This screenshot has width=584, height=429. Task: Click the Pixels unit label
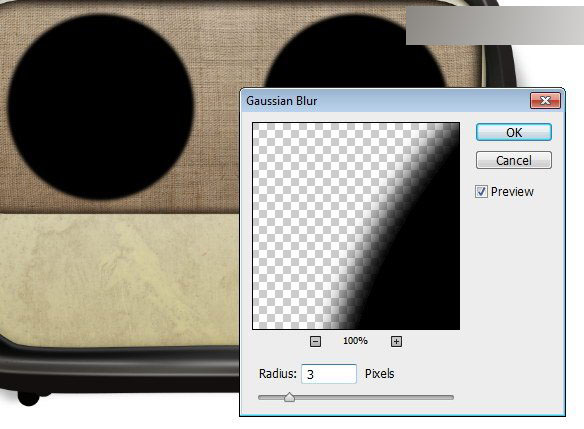pos(380,374)
